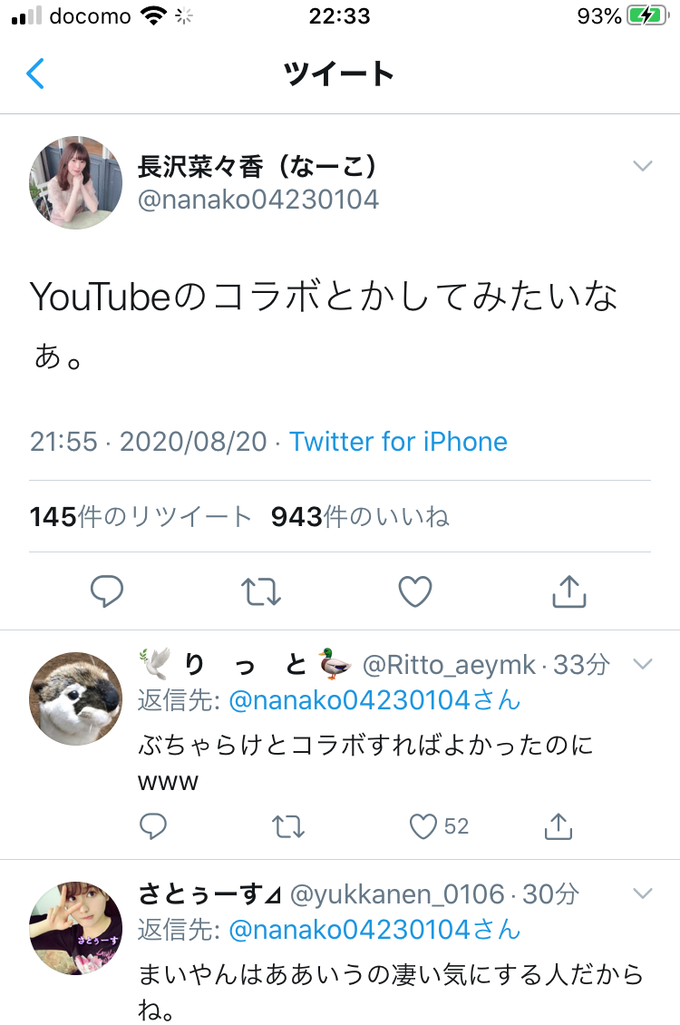Image resolution: width=680 pixels, height=1025 pixels.
Task: Open yukkanen_0106's profile avatar
Action: pyautogui.click(x=76, y=928)
